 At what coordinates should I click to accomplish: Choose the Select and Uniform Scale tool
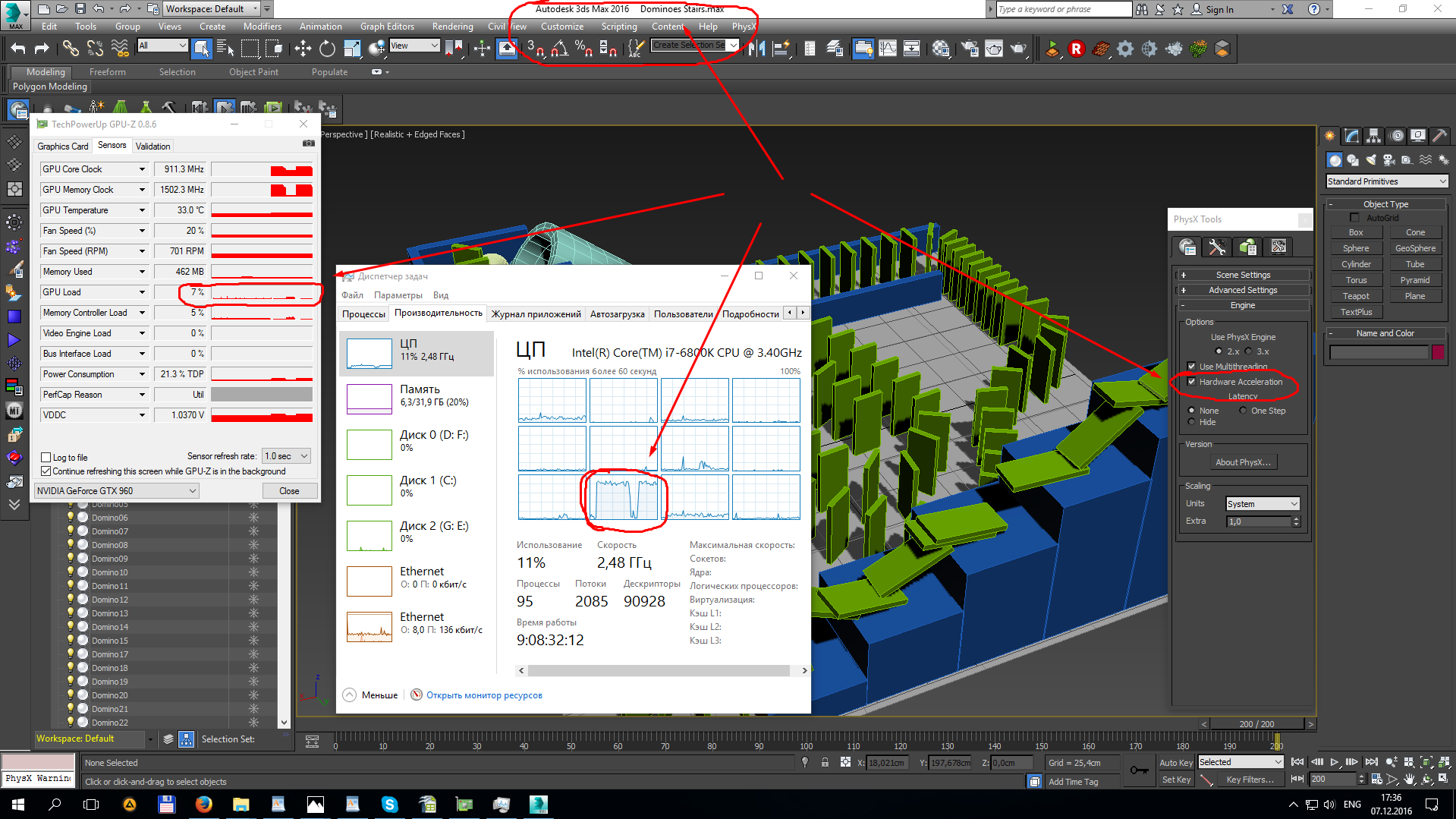[x=352, y=49]
